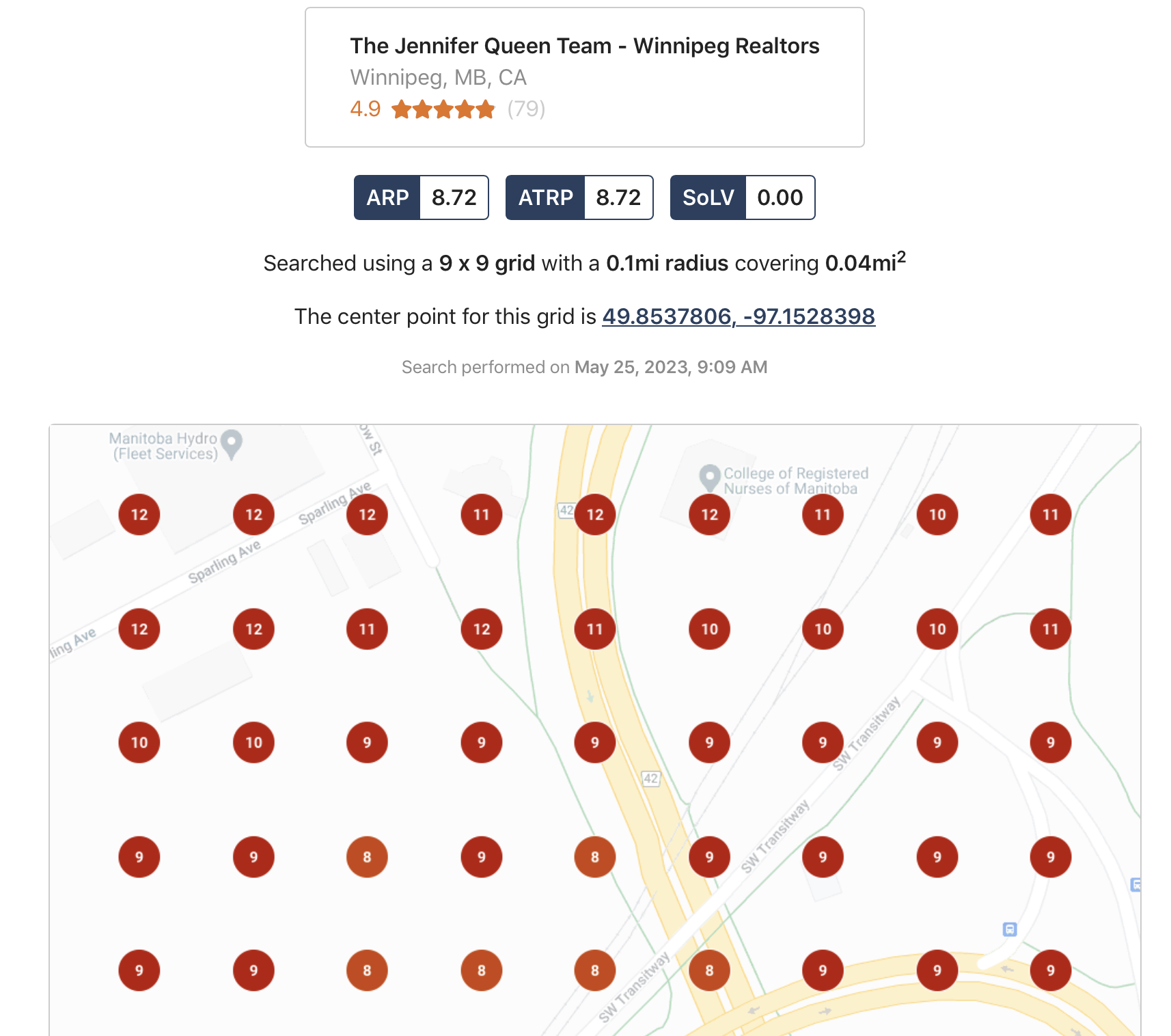Click the 8 marker on the yellow highway in the bottom row
This screenshot has width=1171, height=1036.
pyautogui.click(x=709, y=970)
